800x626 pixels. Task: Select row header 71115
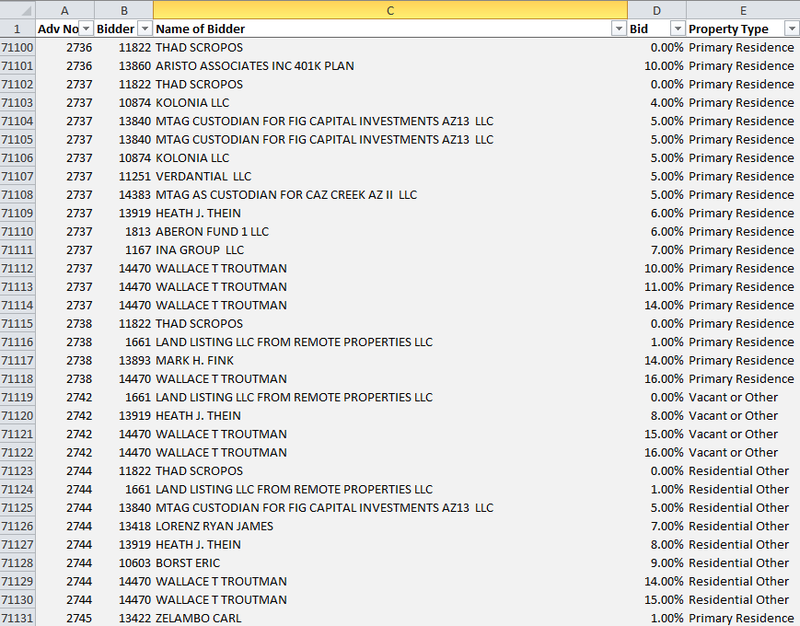coord(17,324)
